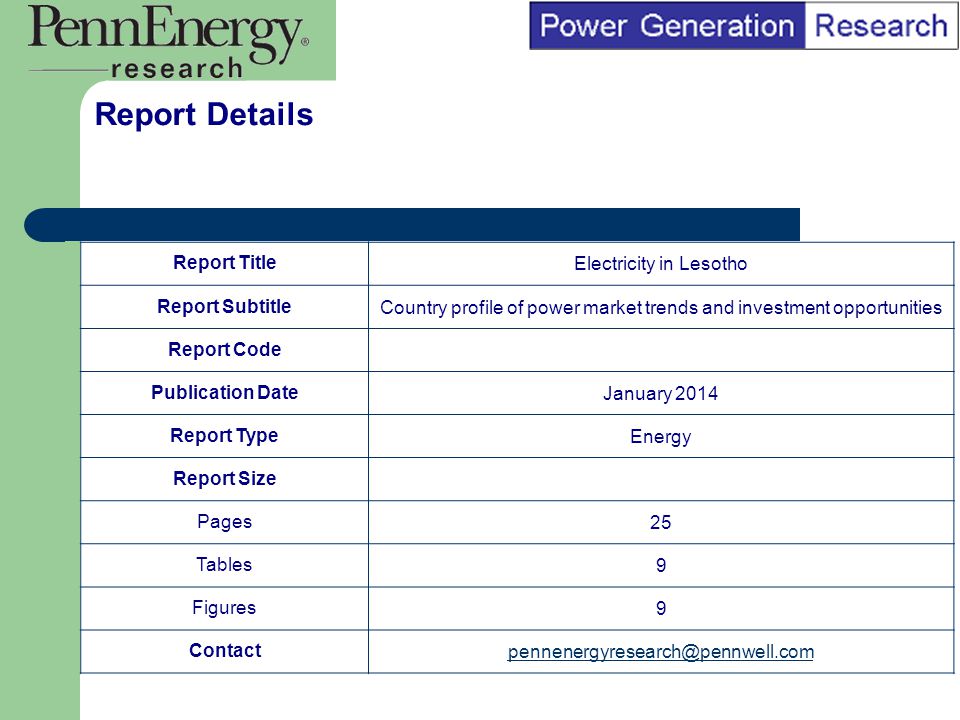Click the Report Subtitle label cell

click(225, 307)
